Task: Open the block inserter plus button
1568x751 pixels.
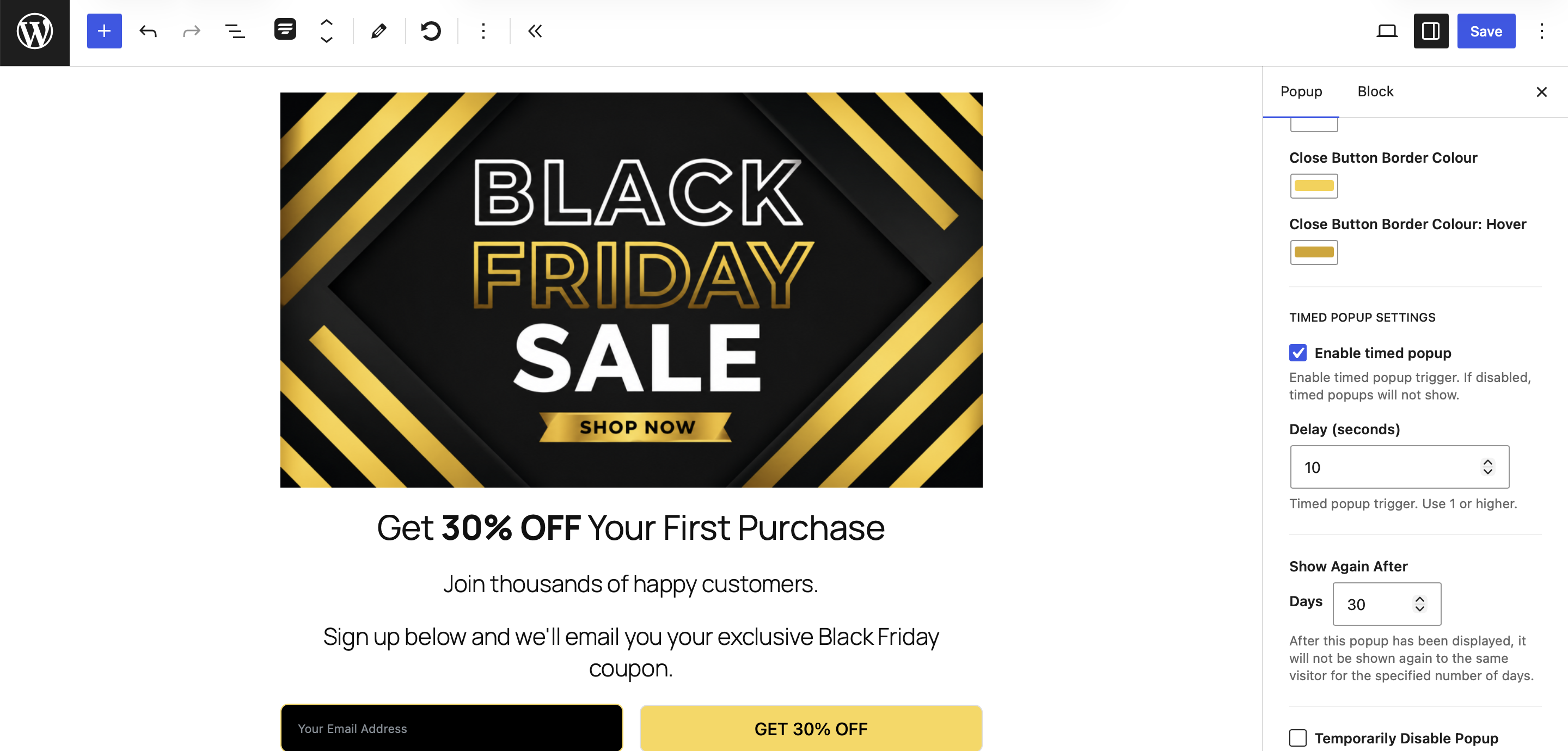Action: [104, 31]
